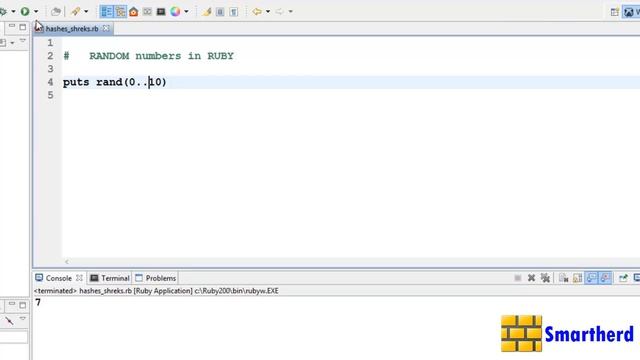Select the hashes_shreks.rb editor tab
The height and width of the screenshot is (360, 640).
72,29
